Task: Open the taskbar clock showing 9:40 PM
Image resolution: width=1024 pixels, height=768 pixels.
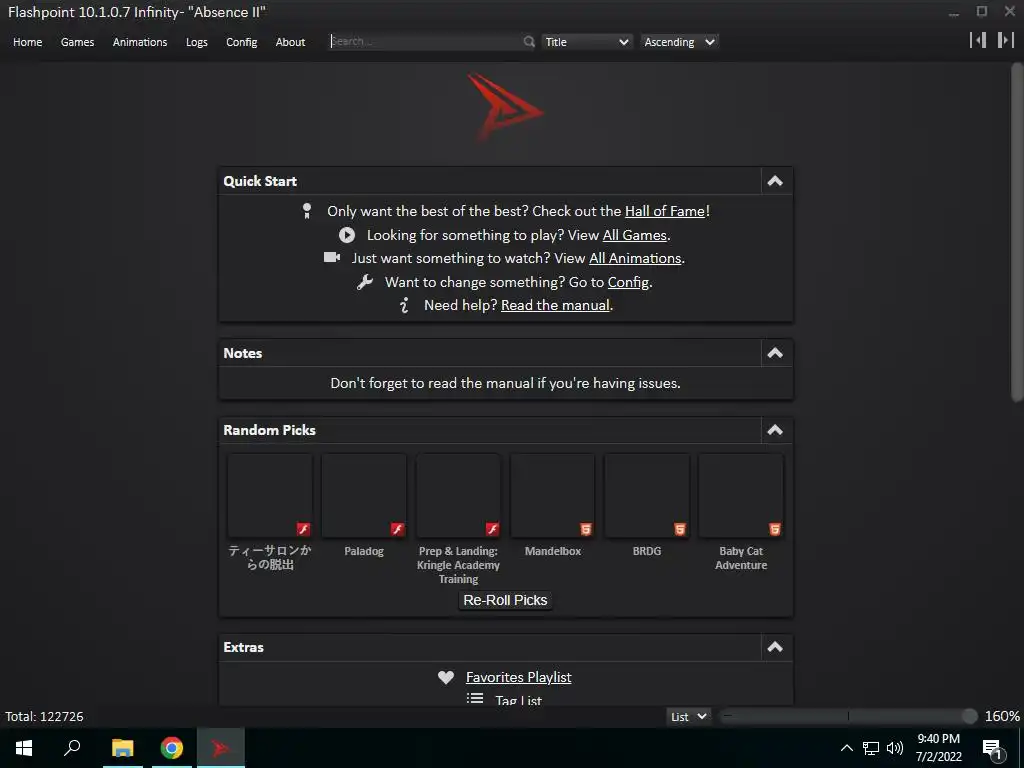Action: 938,748
